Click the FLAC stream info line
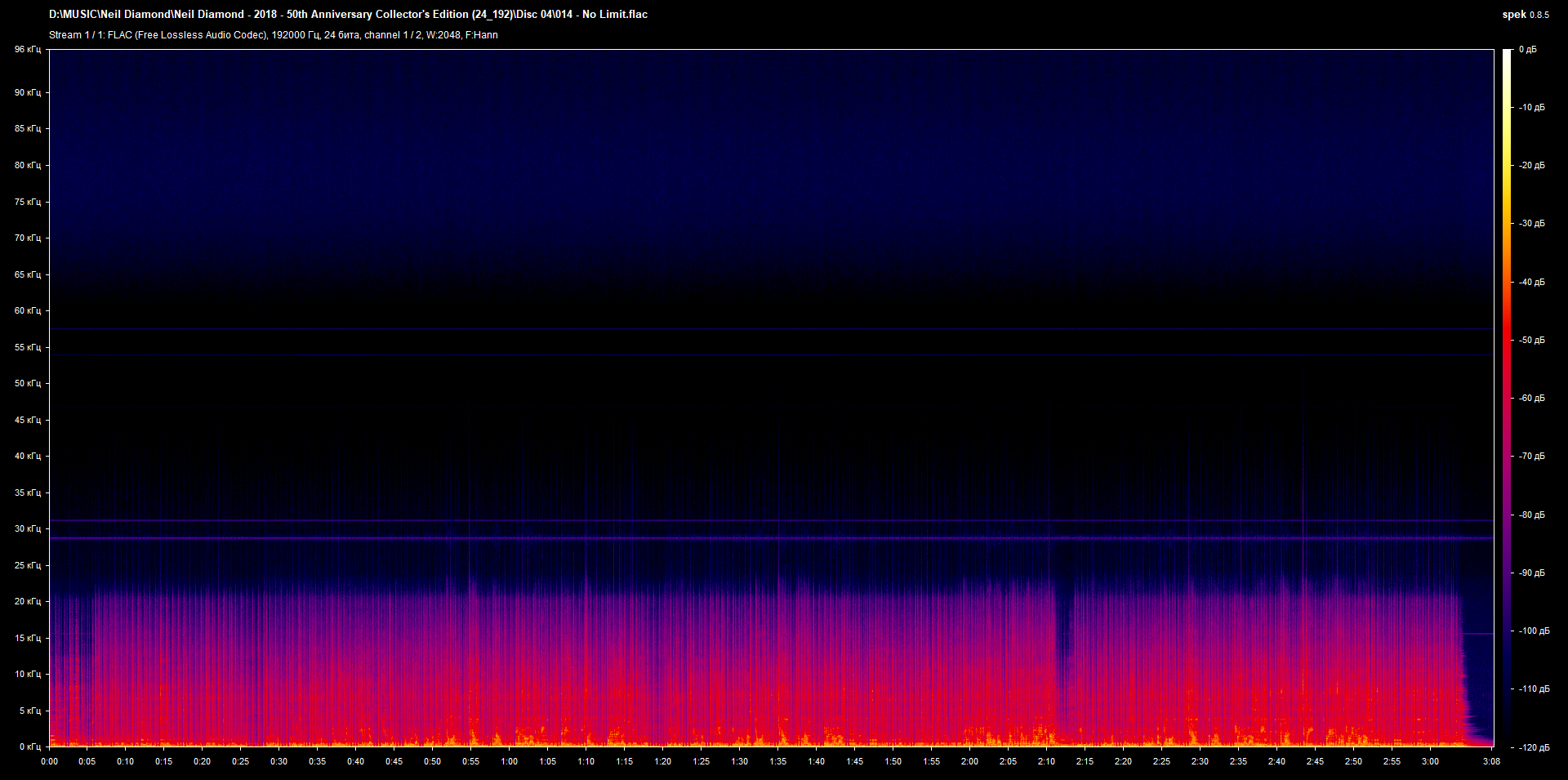Screen dimensions: 1568x780 coord(273,35)
